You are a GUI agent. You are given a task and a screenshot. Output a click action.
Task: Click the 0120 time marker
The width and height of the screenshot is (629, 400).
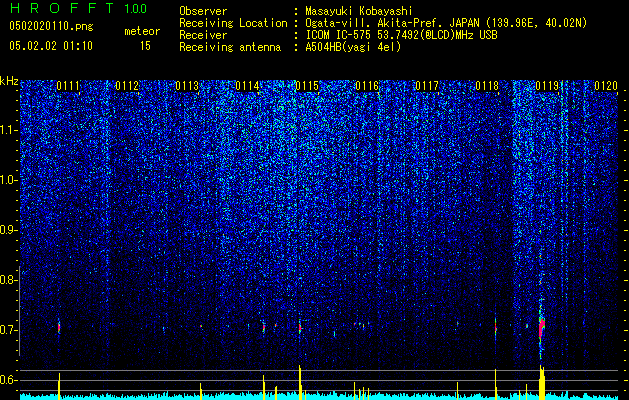tap(606, 86)
